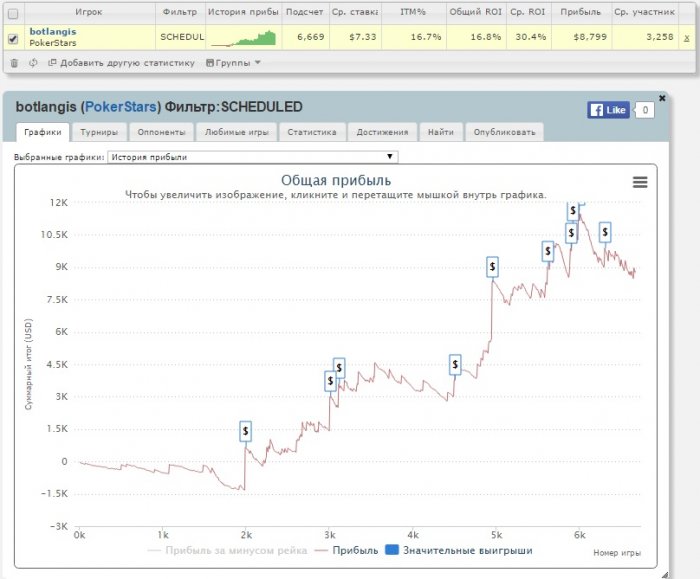Click the $ marker near game 5k

click(x=492, y=267)
